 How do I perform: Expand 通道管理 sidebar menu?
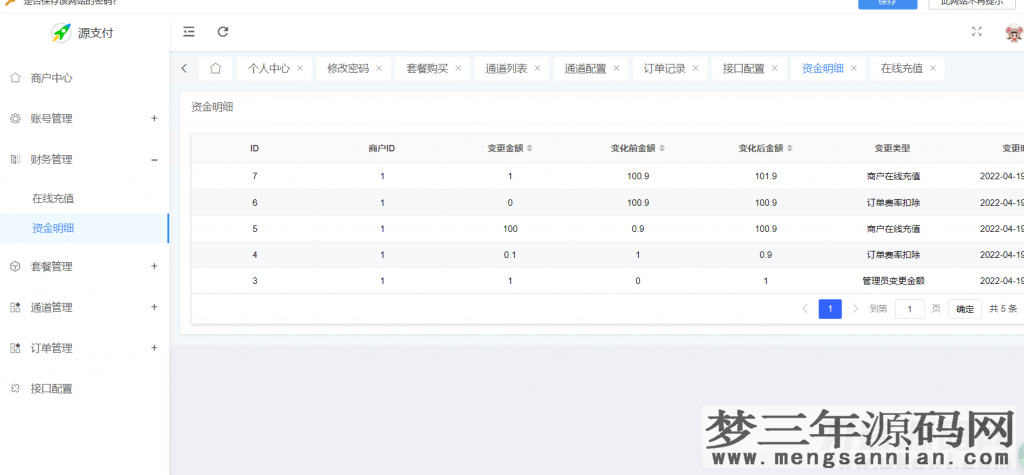click(x=84, y=307)
